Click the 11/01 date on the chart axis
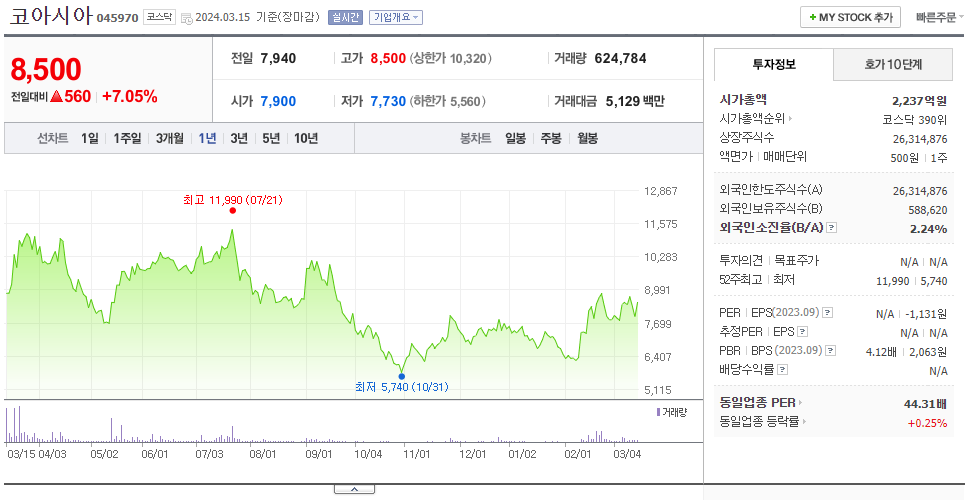Viewport: 968px width, 500px height. click(x=417, y=454)
